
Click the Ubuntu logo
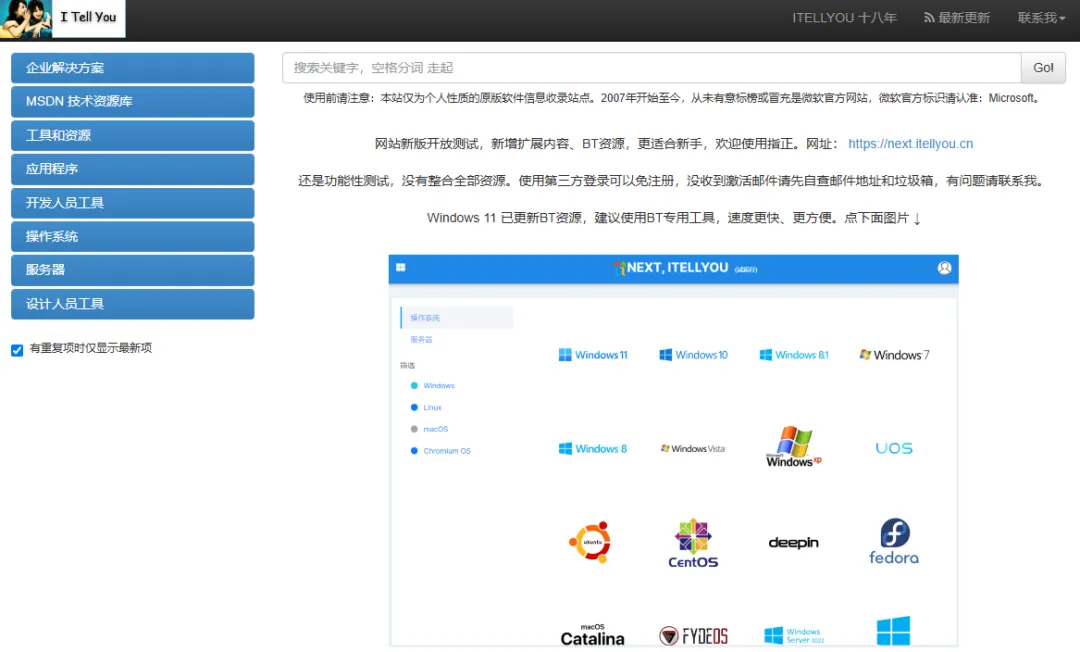tap(591, 542)
